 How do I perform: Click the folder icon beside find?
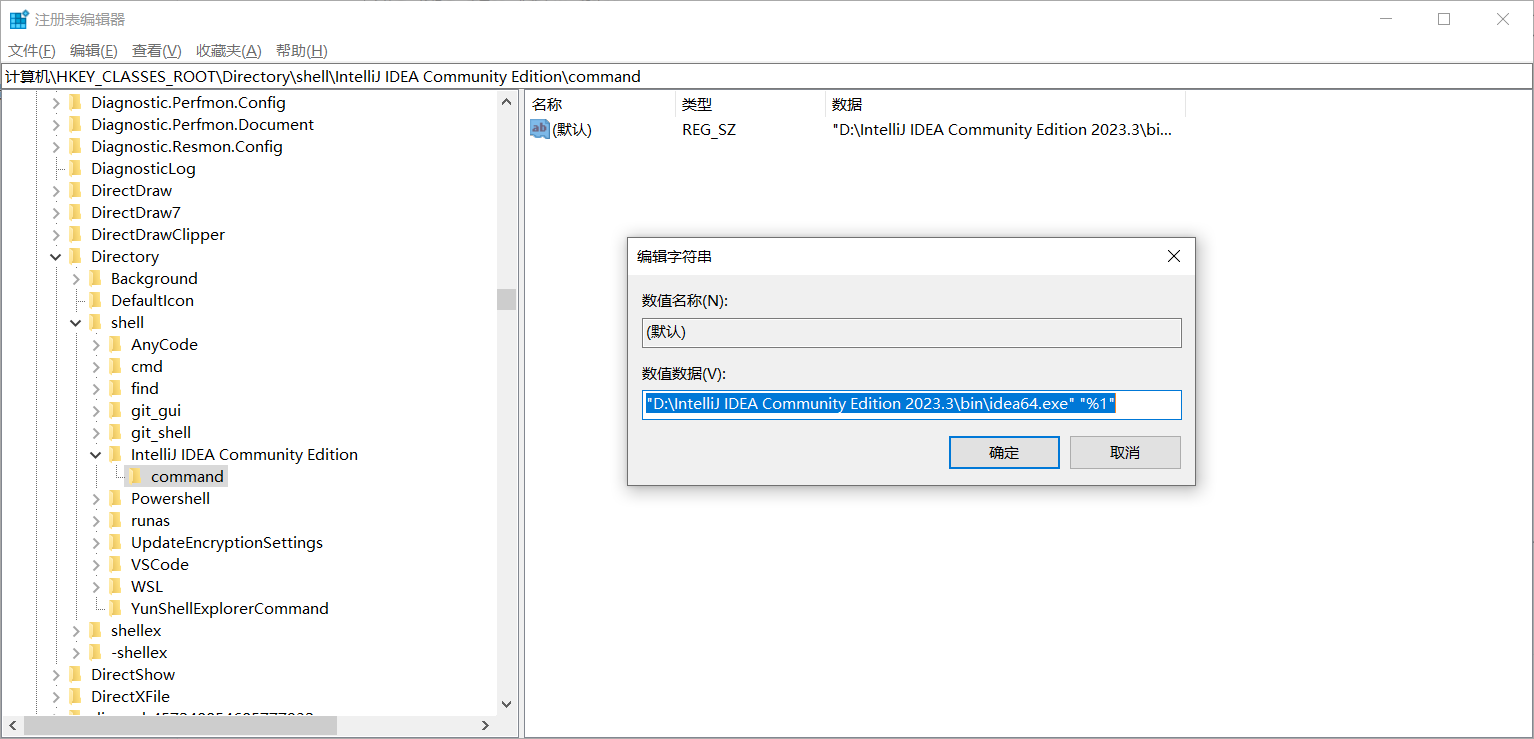coord(116,388)
